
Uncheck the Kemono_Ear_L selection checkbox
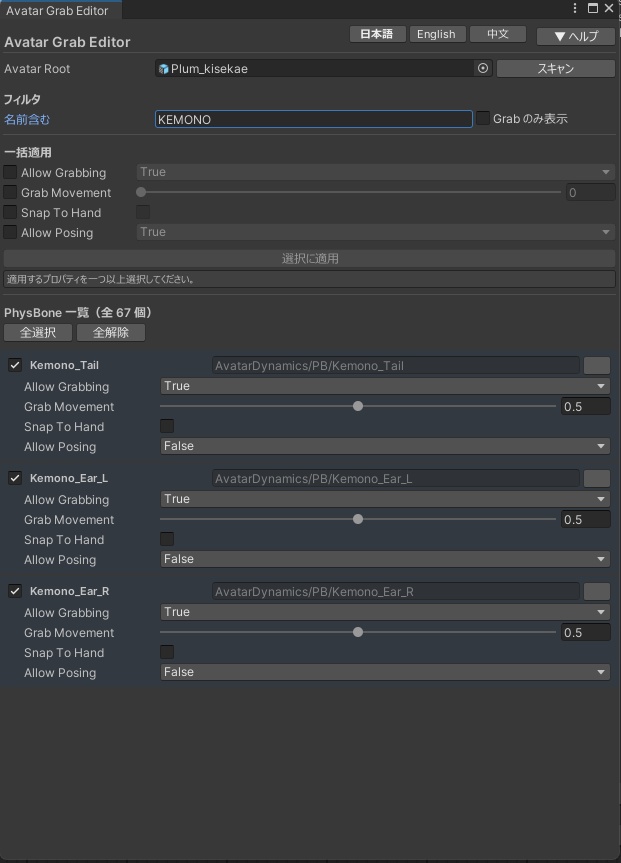coord(15,478)
